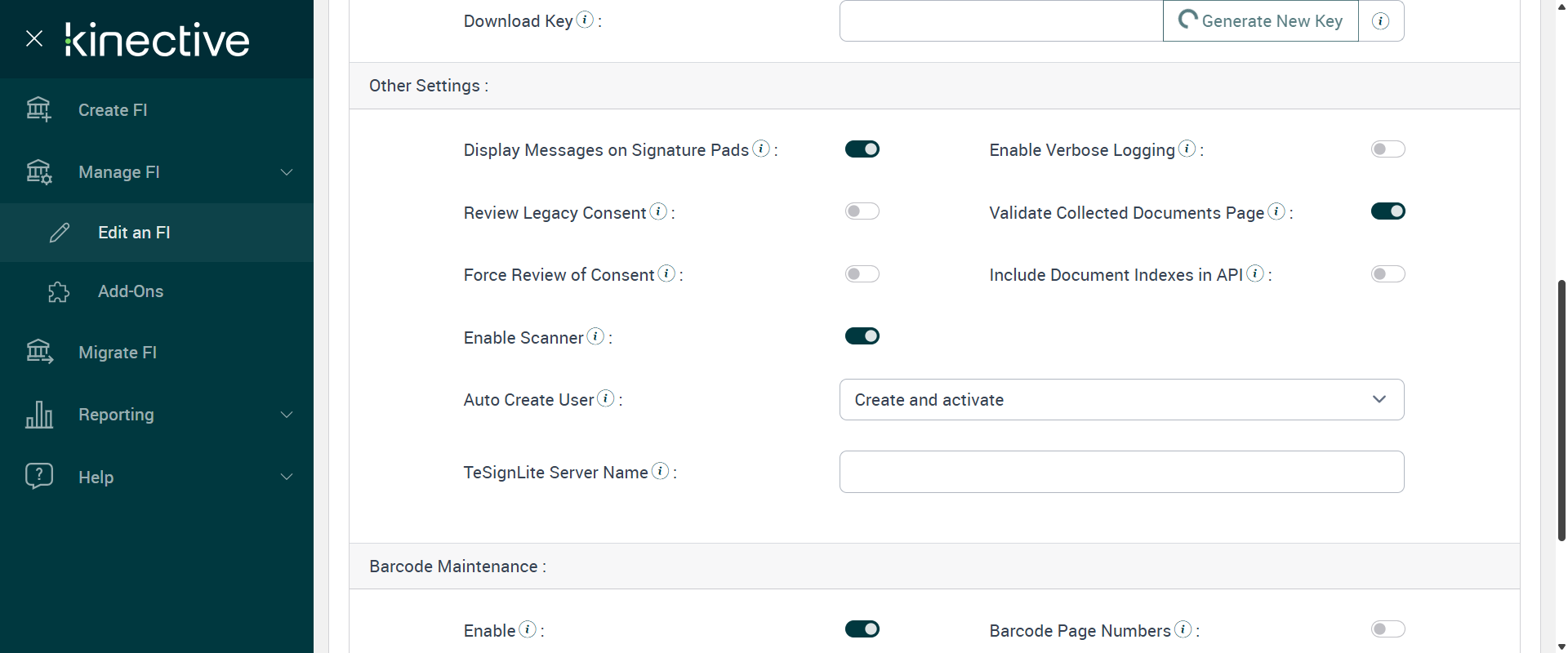Toggle Enable Scanner switch

click(862, 336)
